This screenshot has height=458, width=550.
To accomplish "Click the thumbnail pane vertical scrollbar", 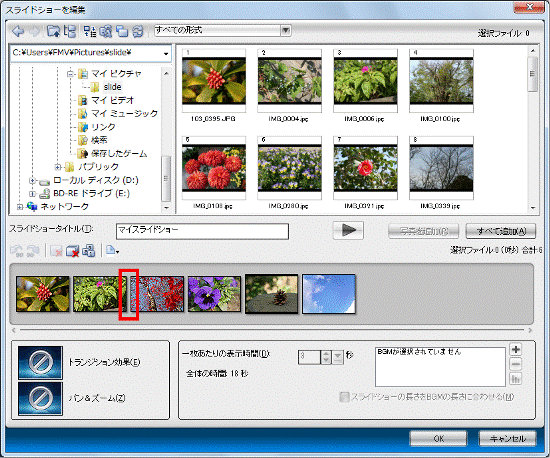I will pyautogui.click(x=533, y=128).
